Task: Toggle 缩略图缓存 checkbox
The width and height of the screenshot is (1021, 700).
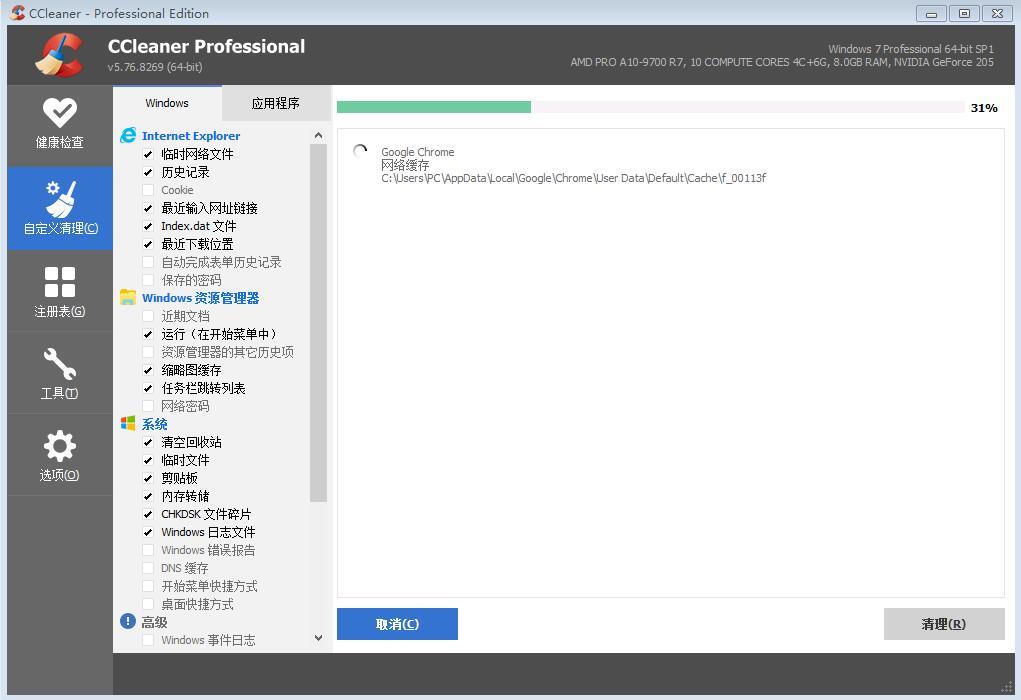Action: click(148, 370)
